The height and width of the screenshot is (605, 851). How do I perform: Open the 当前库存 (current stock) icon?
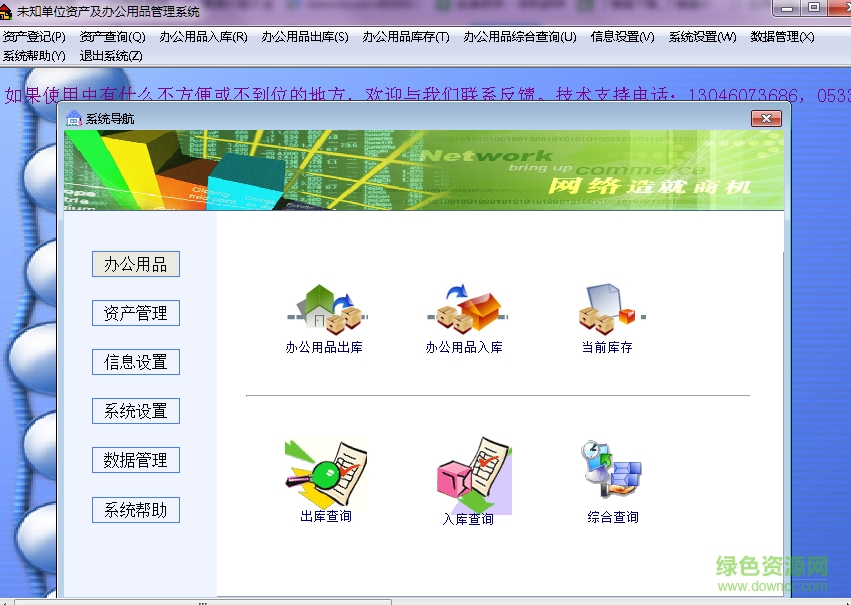(605, 315)
